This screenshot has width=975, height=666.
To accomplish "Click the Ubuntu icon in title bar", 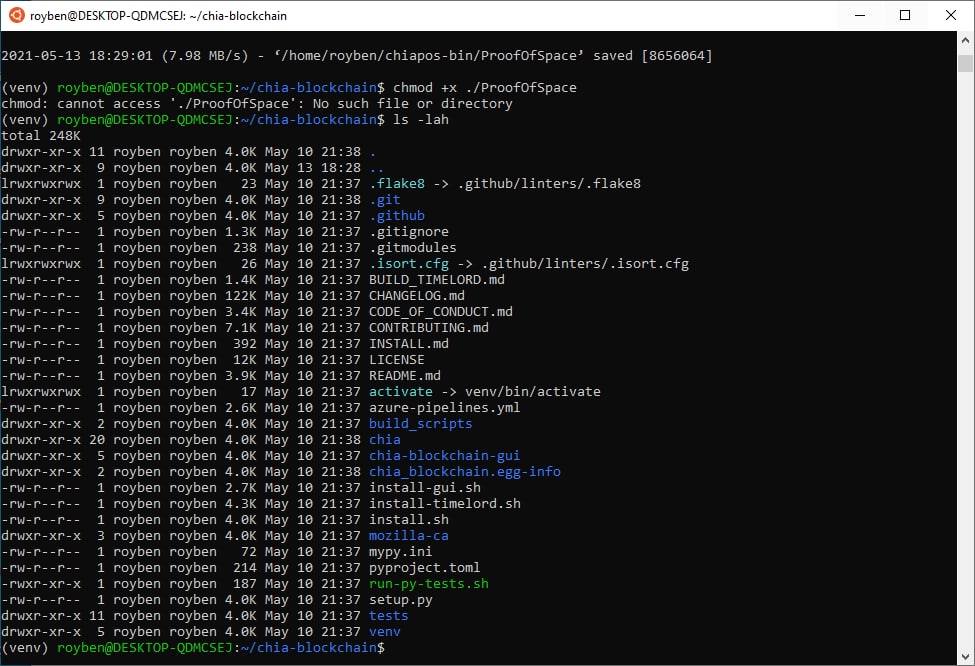I will [17, 16].
